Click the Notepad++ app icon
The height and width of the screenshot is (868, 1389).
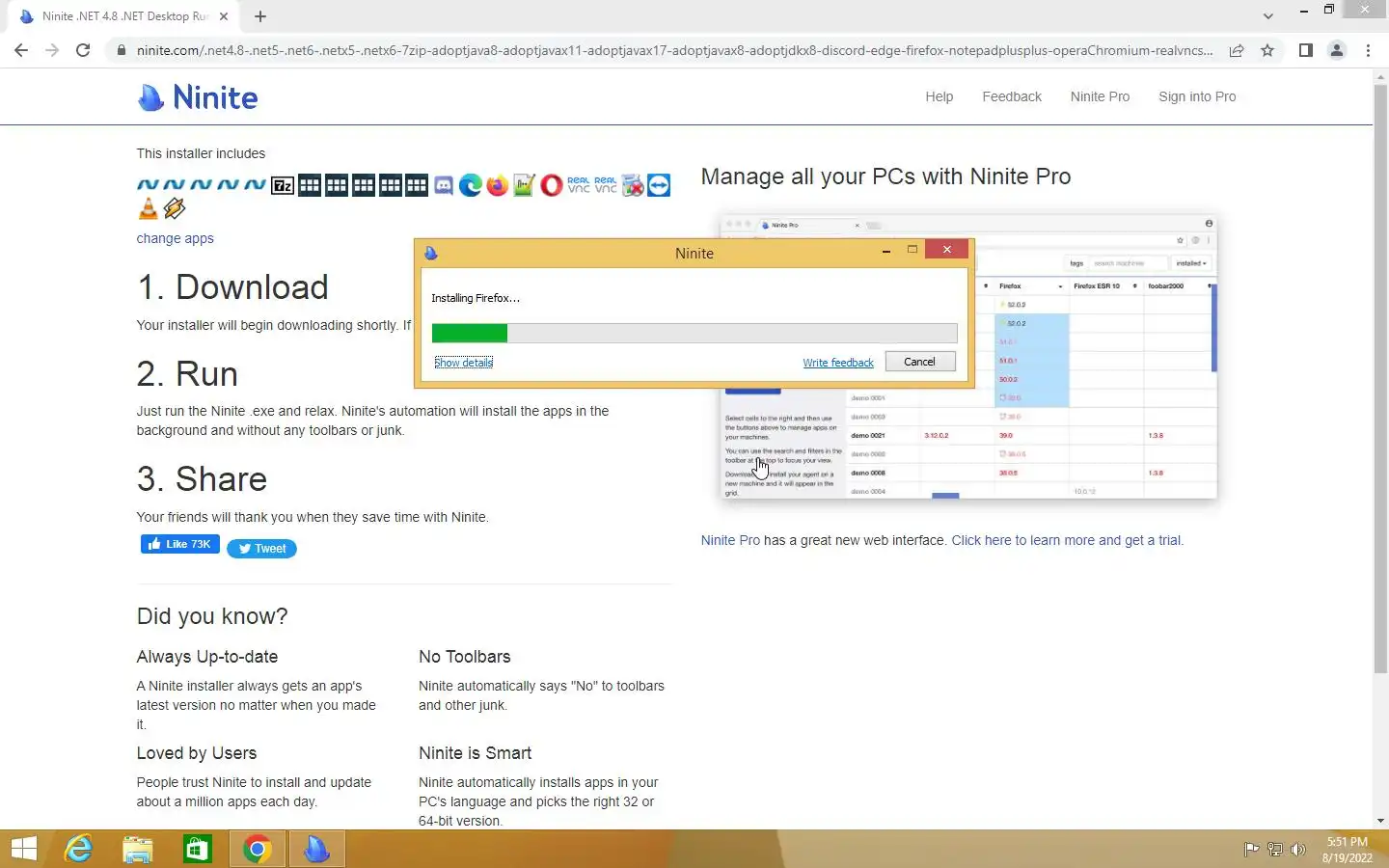click(524, 185)
